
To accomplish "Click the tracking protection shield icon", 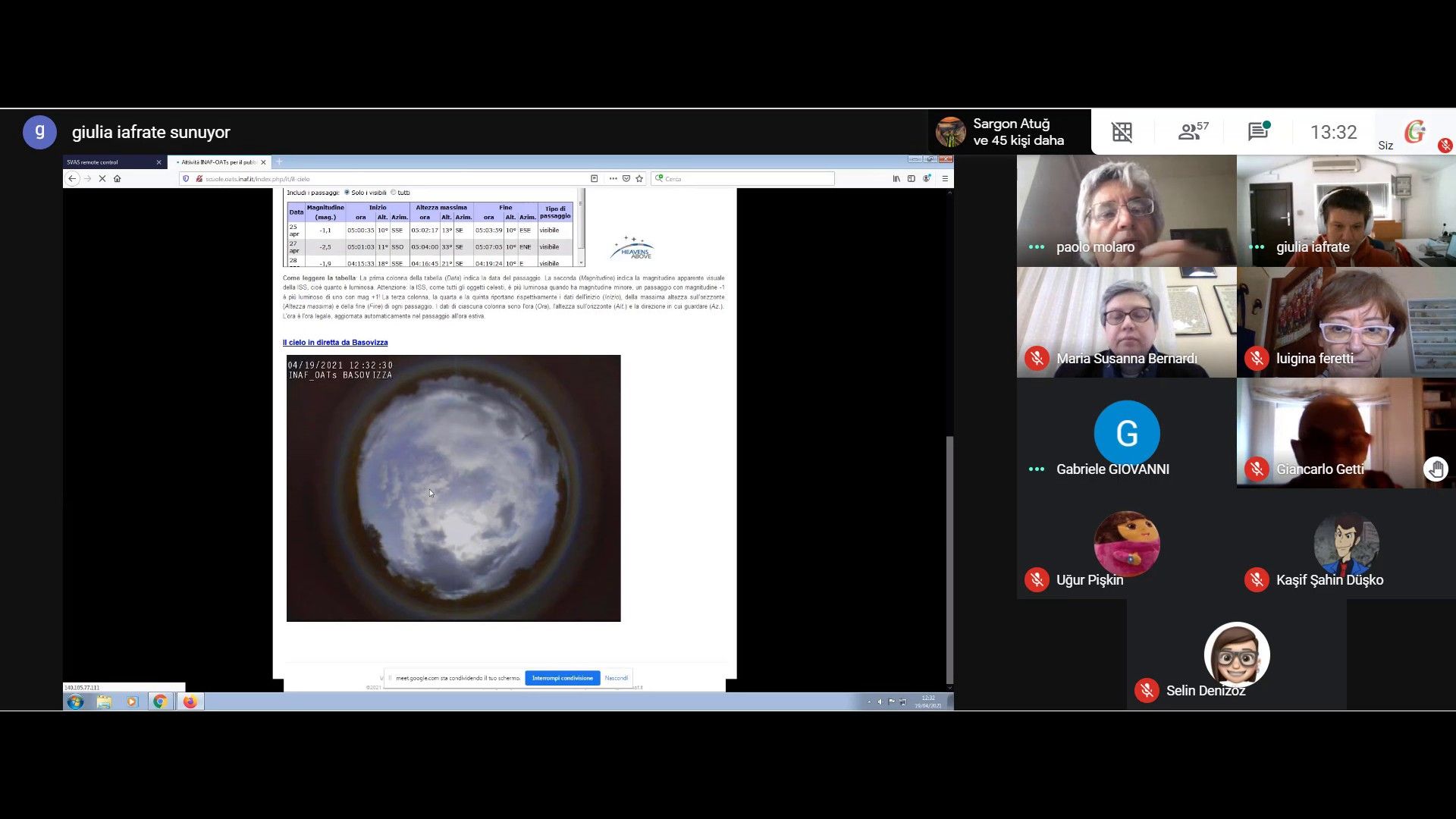I will coord(186,179).
